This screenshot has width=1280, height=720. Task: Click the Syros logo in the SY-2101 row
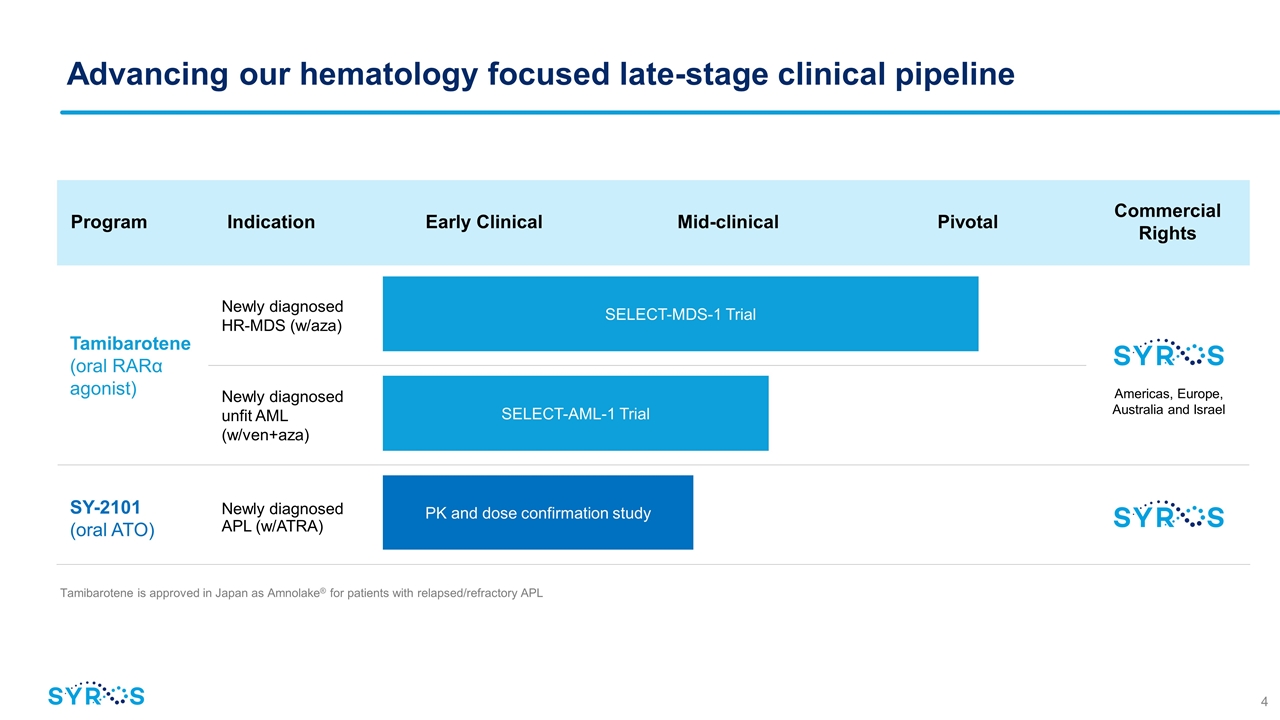pos(1168,514)
